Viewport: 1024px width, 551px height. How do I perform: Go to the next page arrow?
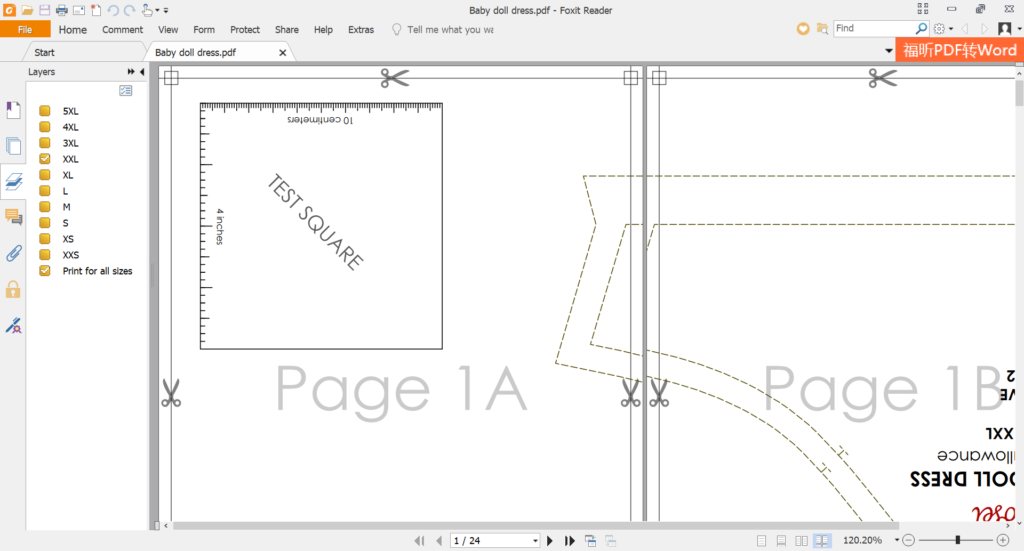[x=550, y=541]
